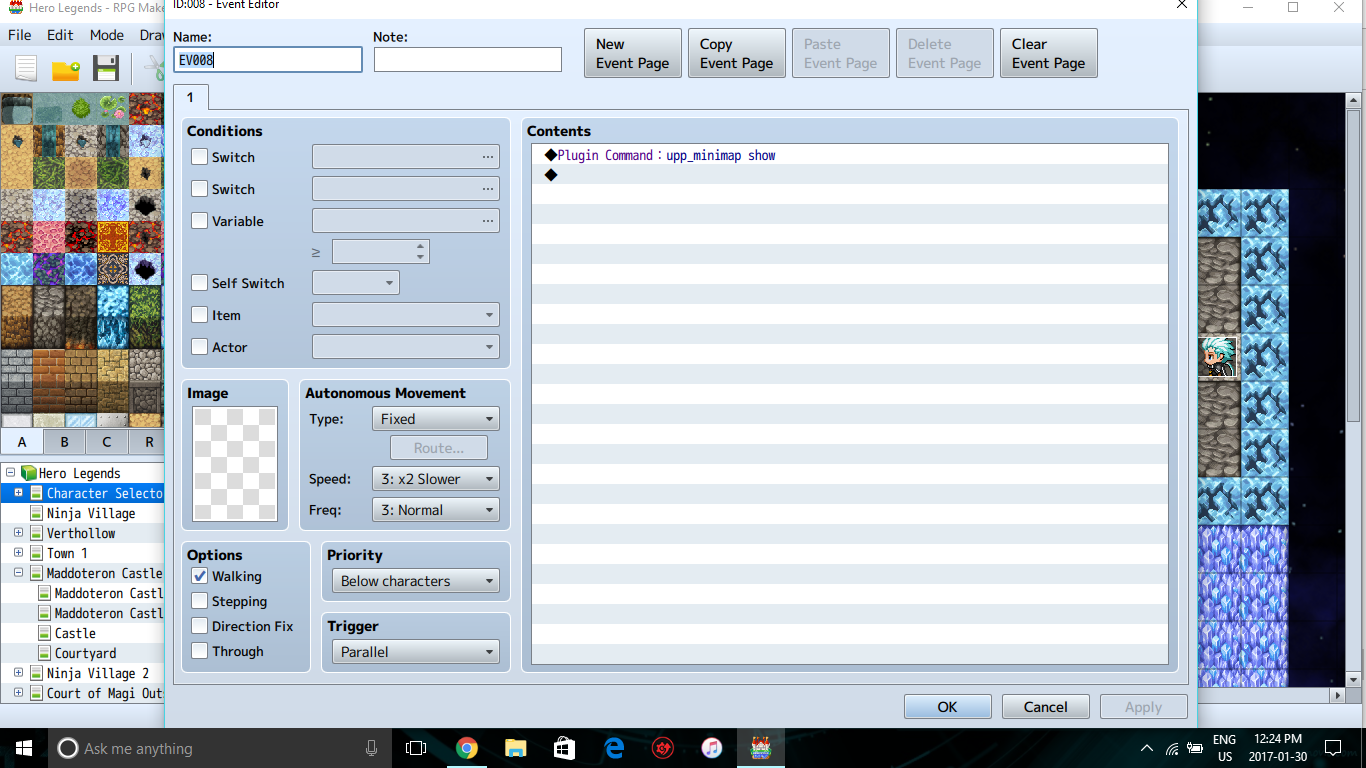The width and height of the screenshot is (1366, 768).
Task: Click the Save Project floppy icon
Action: (106, 69)
